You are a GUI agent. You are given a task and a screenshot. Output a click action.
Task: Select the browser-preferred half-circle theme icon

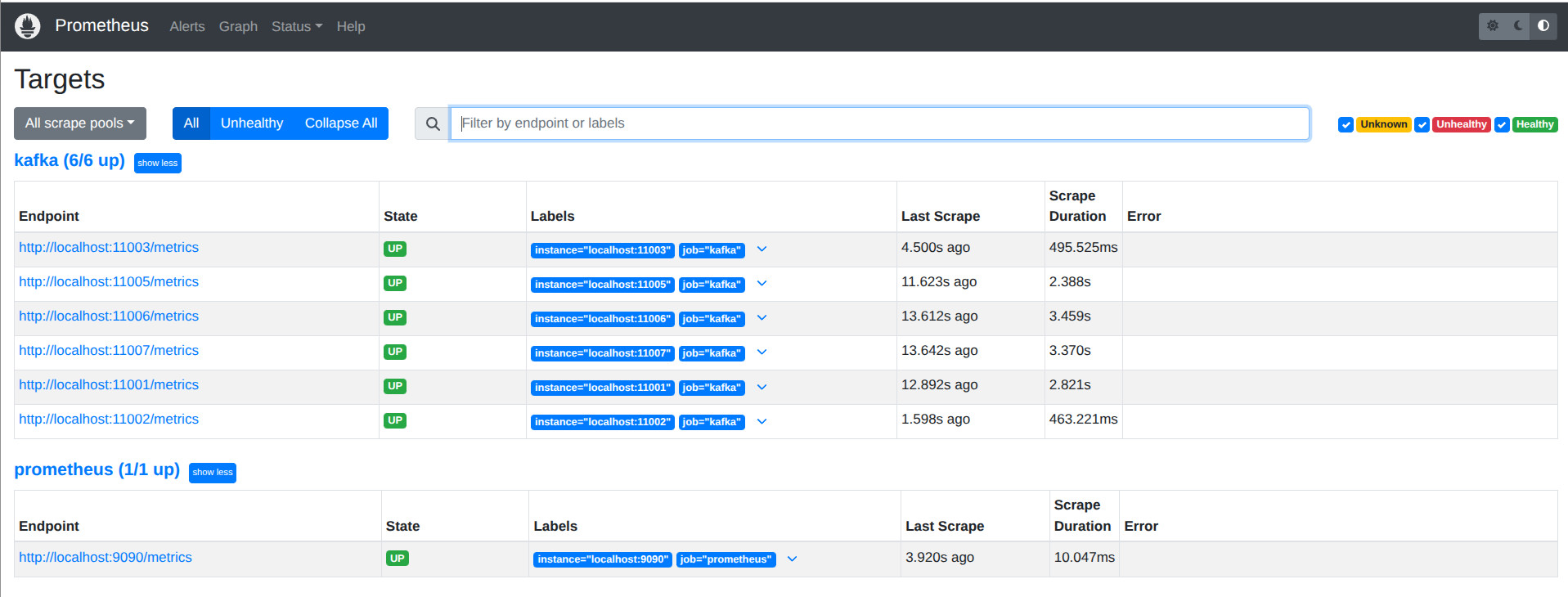coord(1543,26)
